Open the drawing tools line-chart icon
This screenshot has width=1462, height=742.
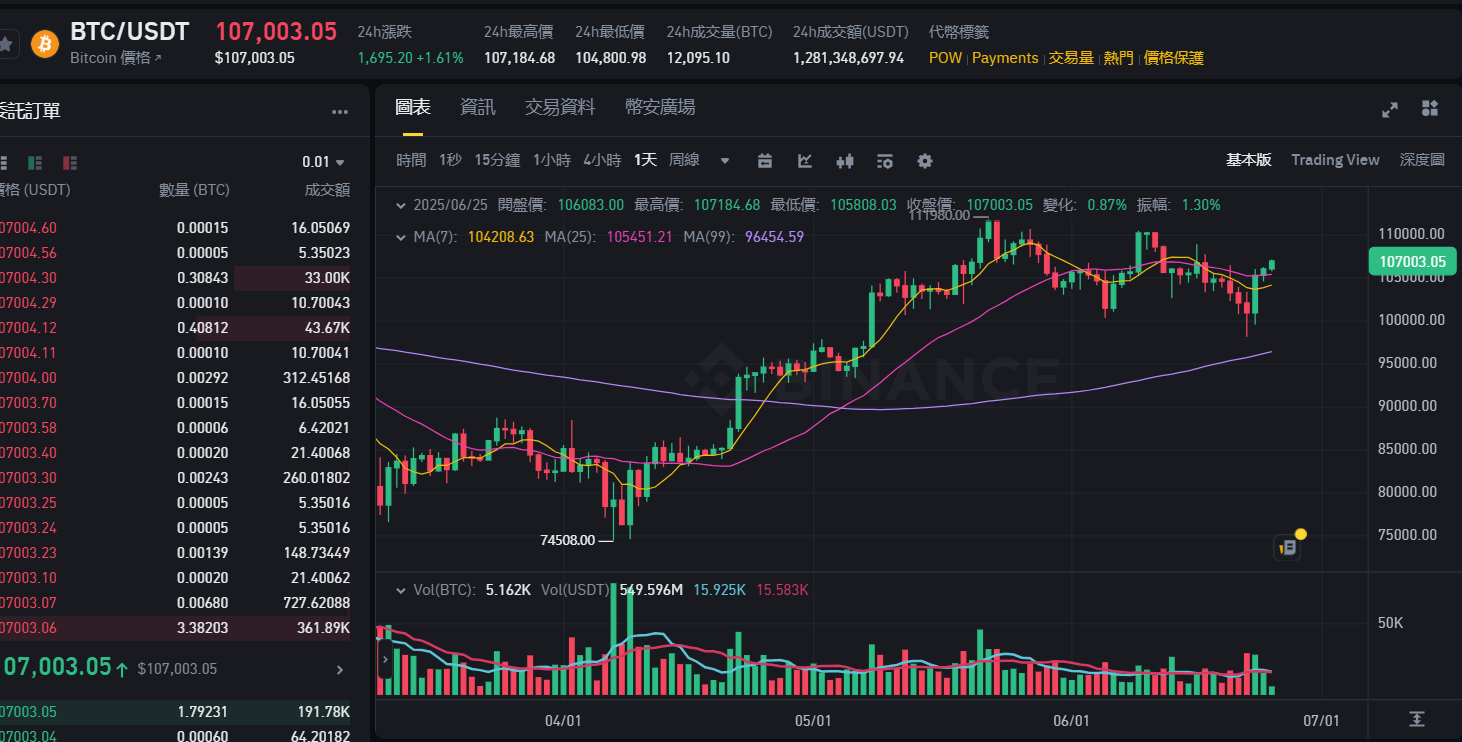tap(805, 161)
